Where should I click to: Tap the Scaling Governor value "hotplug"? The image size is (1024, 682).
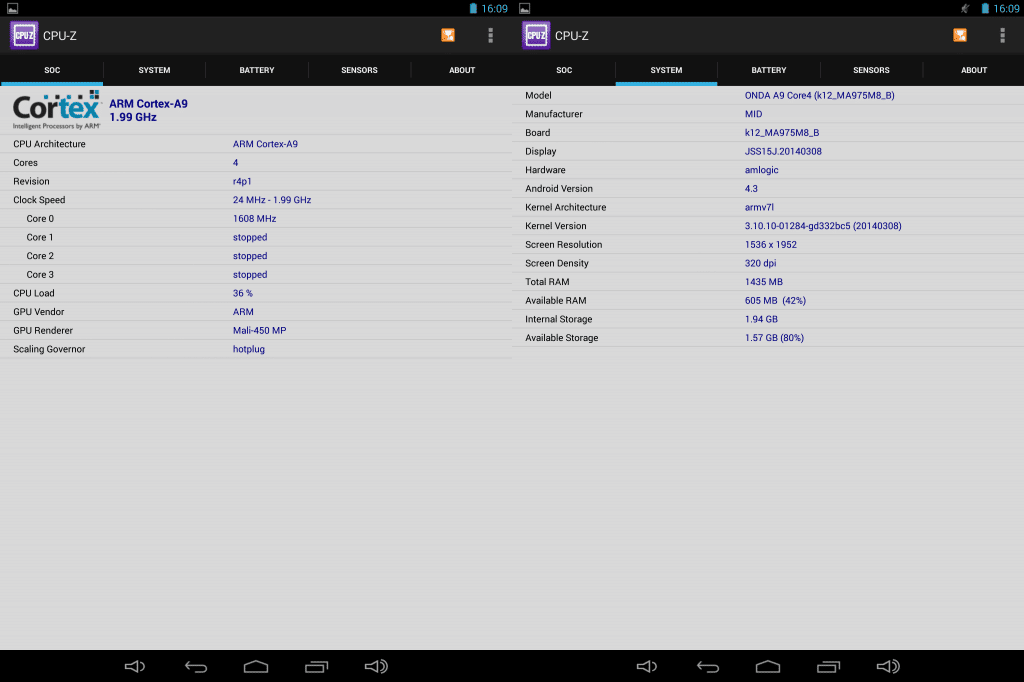click(x=249, y=349)
